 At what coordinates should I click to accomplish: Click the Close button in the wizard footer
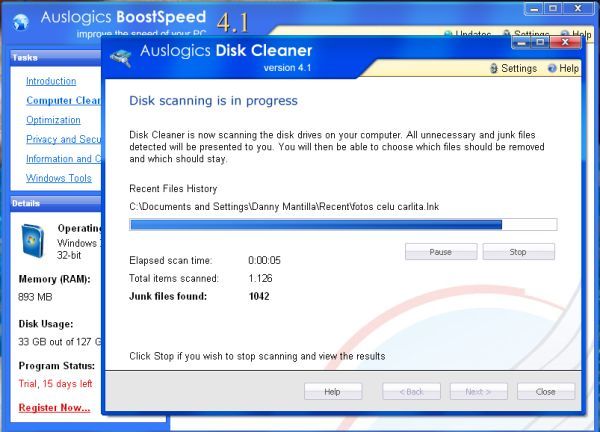(546, 391)
